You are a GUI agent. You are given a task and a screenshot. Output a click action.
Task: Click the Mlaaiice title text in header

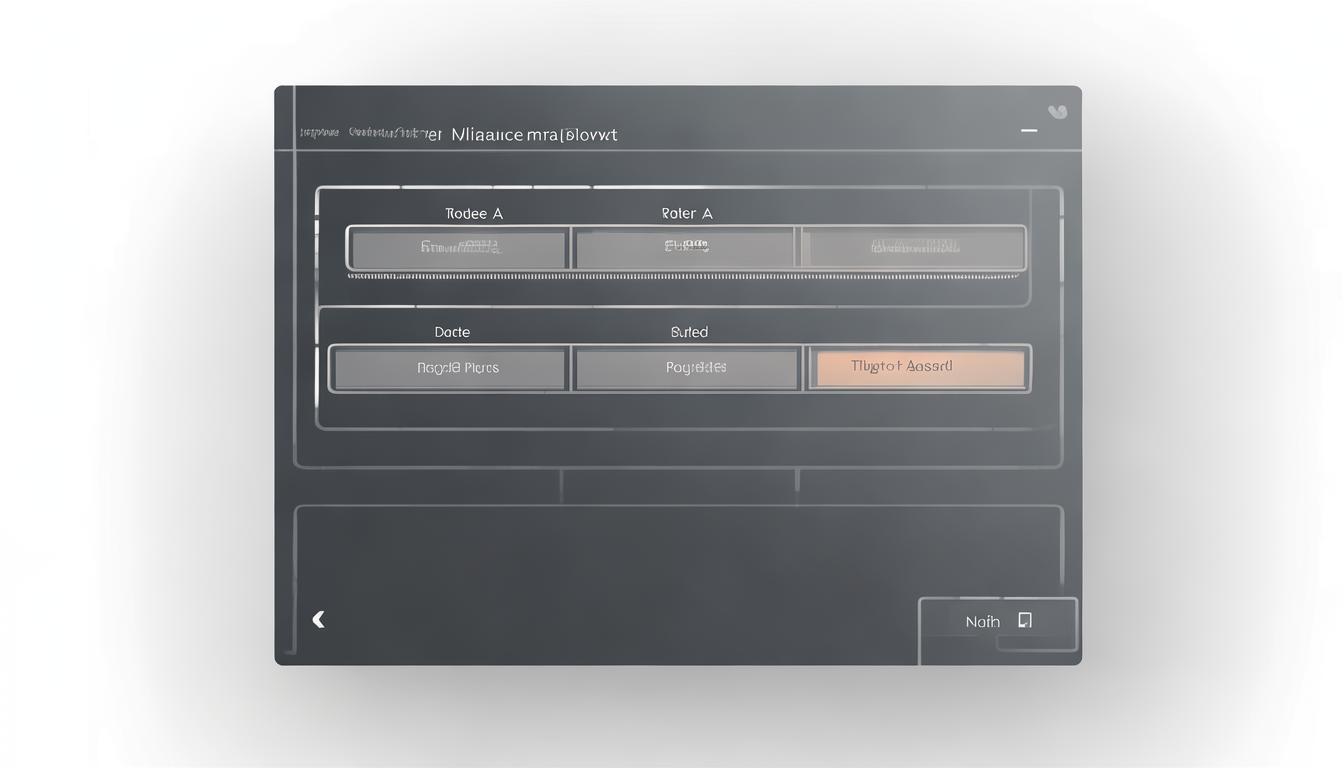click(x=534, y=134)
